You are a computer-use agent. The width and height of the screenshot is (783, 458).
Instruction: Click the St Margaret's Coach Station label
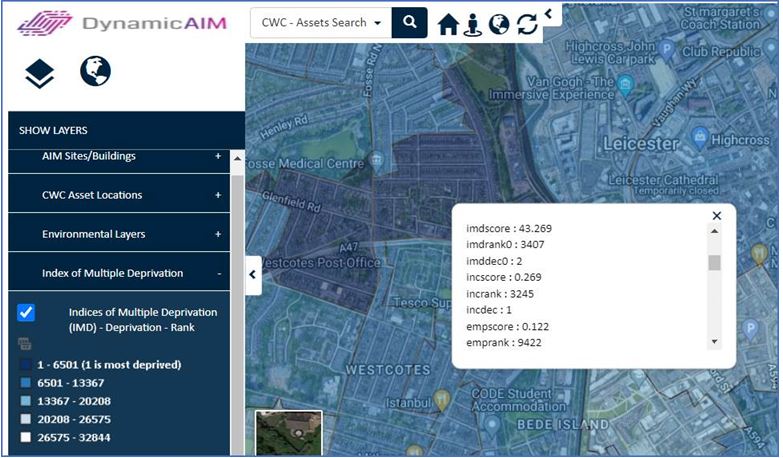721,18
